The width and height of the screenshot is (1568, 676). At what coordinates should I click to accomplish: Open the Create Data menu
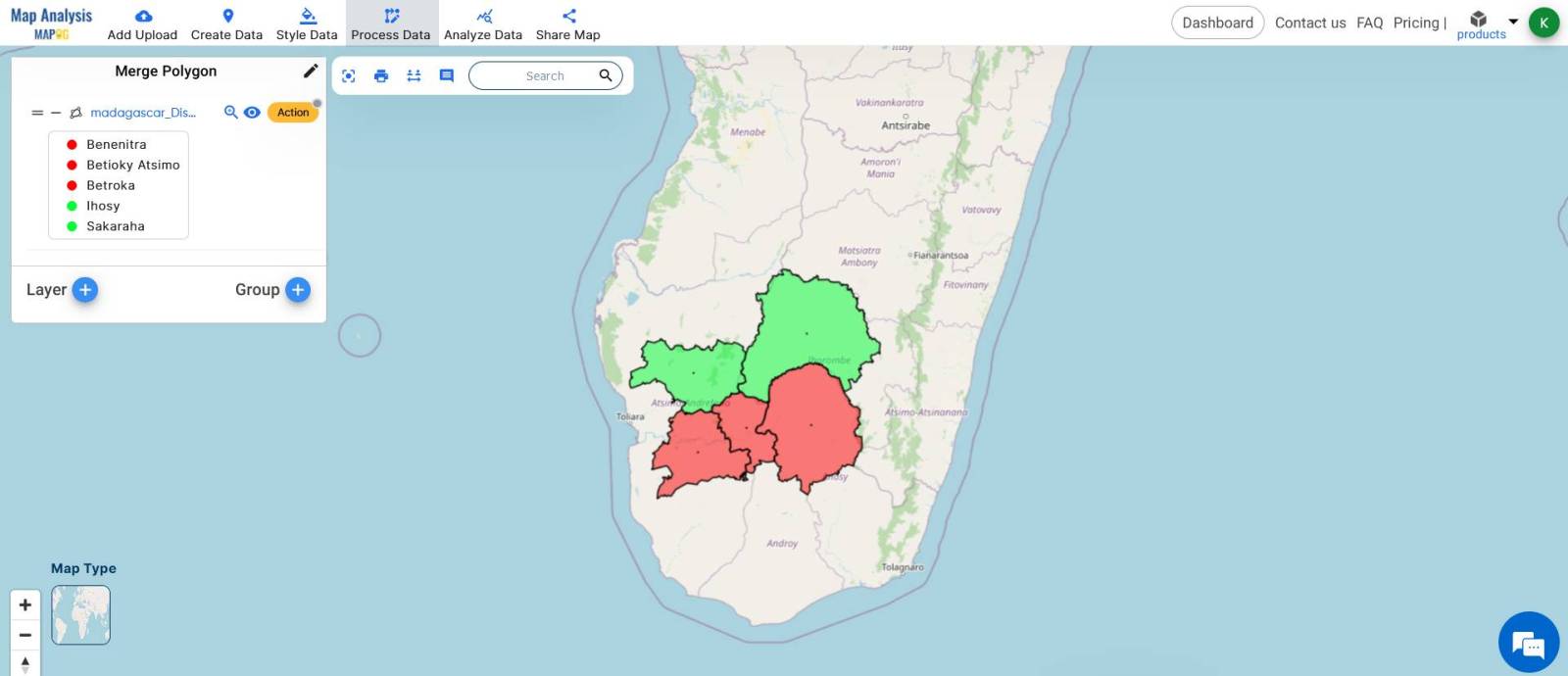pos(226,24)
